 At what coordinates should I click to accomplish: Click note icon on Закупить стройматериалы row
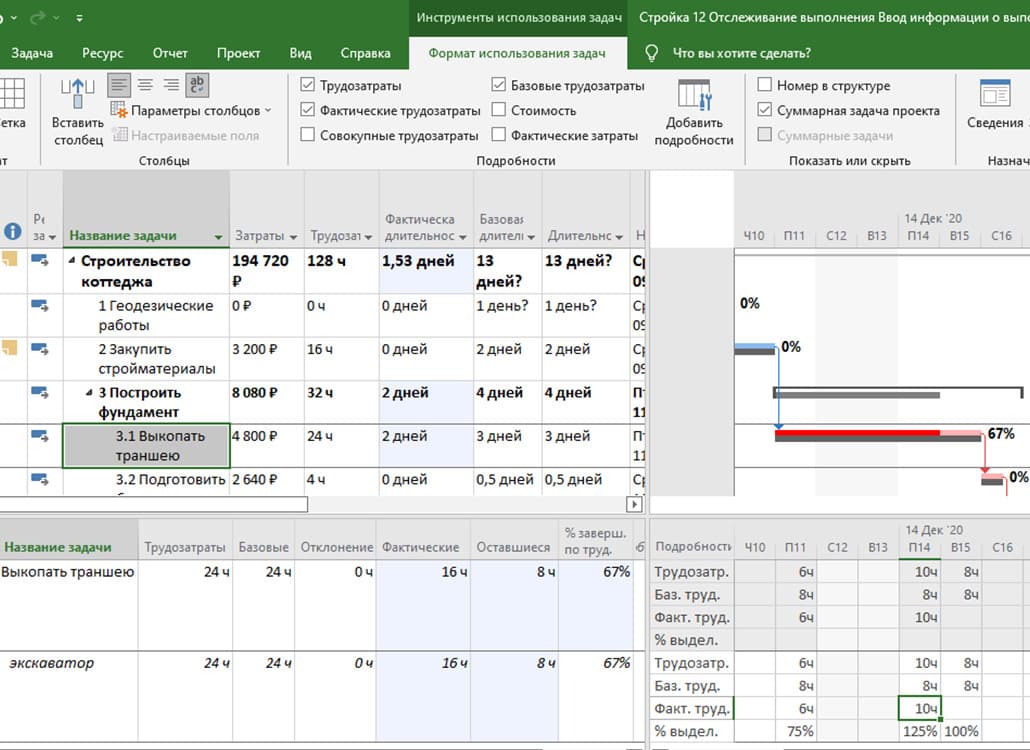pos(10,348)
